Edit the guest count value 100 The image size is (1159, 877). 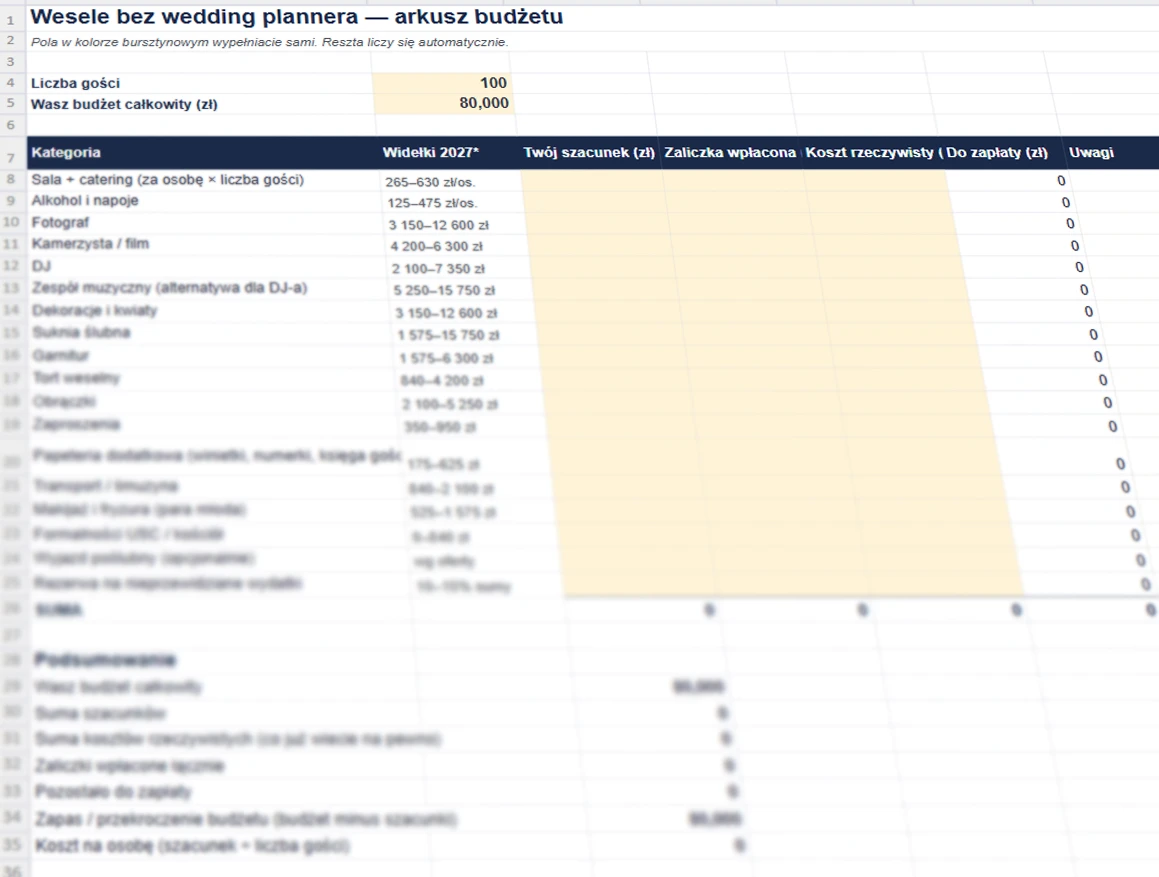(442, 83)
